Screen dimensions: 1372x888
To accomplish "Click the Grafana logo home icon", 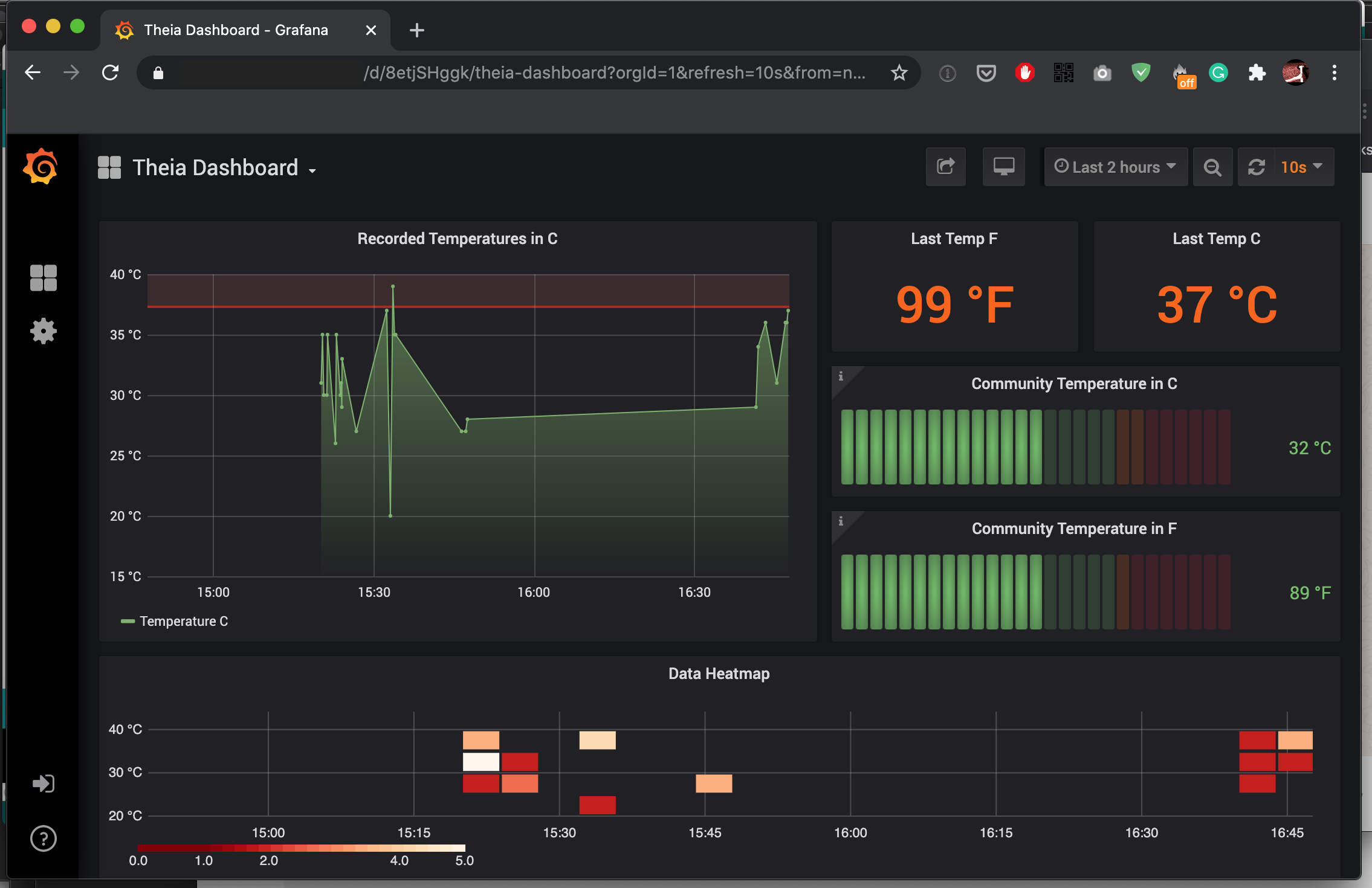I will pos(40,167).
